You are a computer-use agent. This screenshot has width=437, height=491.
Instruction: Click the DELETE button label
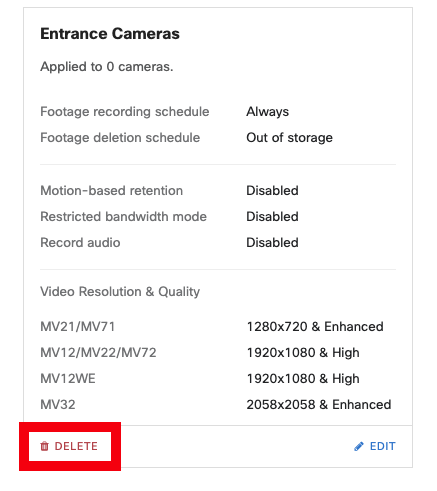coord(76,446)
